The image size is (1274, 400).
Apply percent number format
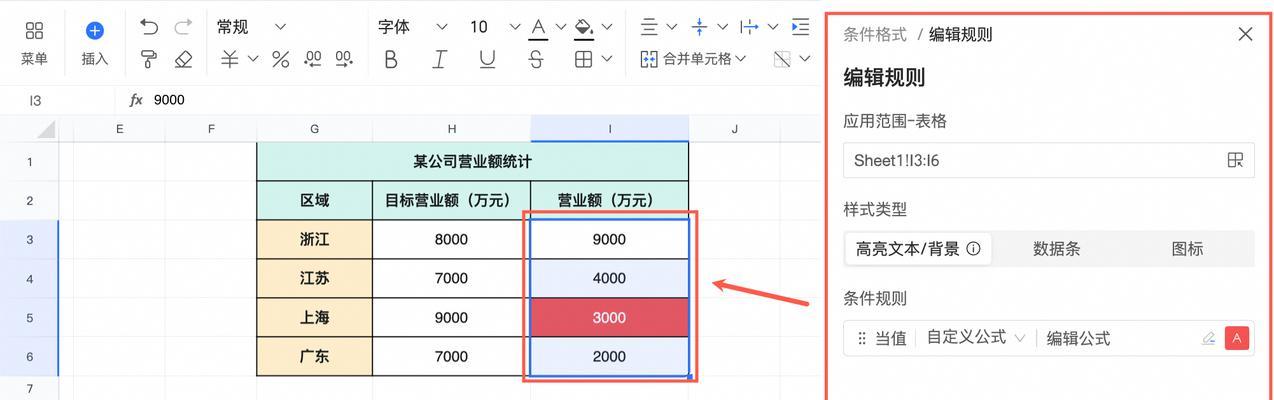pos(280,60)
